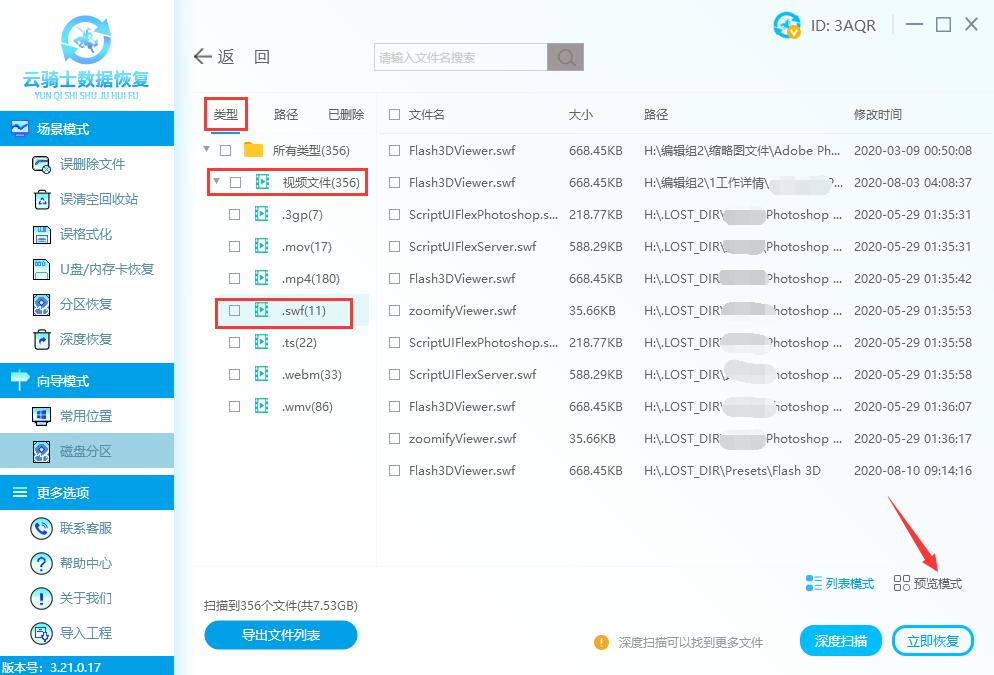Select the 误清空回收站 recycle bin icon
This screenshot has width=994, height=675.
[x=41, y=199]
